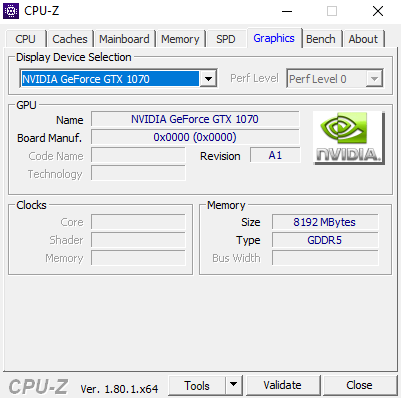
Task: Click the Tools button
Action: pyautogui.click(x=197, y=385)
